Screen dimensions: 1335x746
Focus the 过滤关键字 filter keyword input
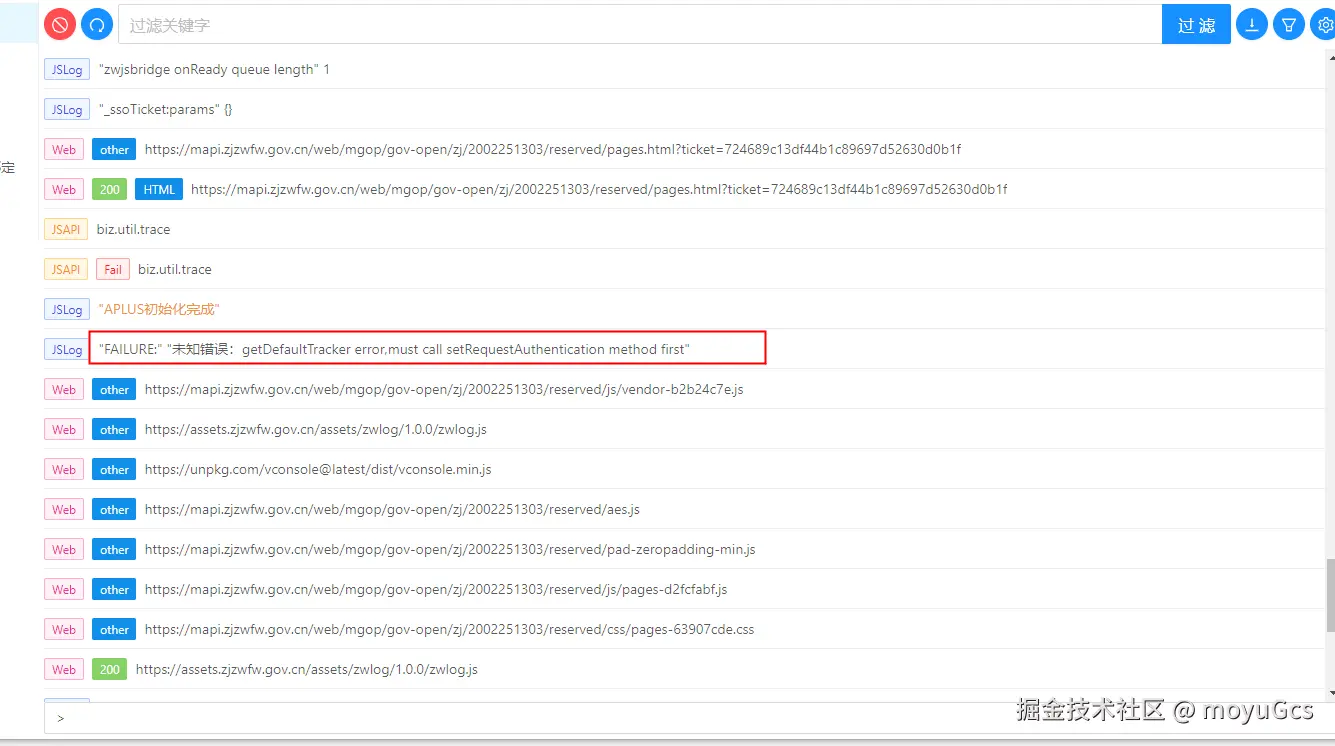(x=640, y=25)
